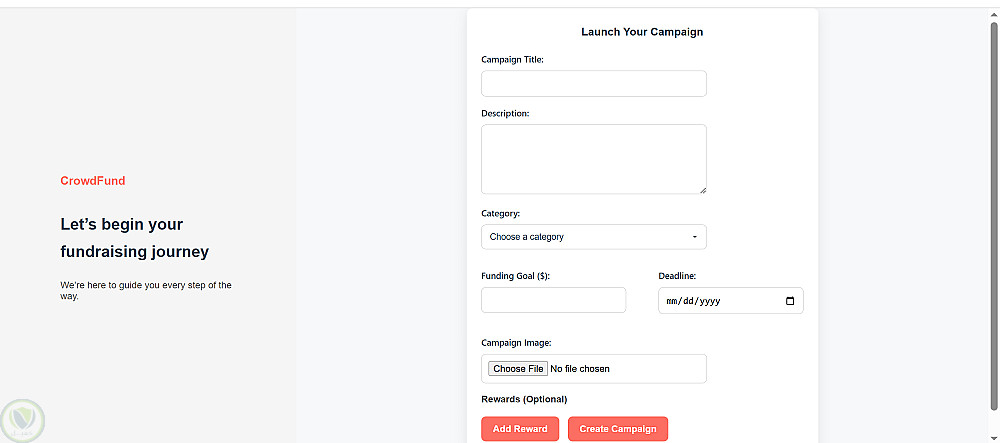Click the No file chosen text

(x=580, y=369)
